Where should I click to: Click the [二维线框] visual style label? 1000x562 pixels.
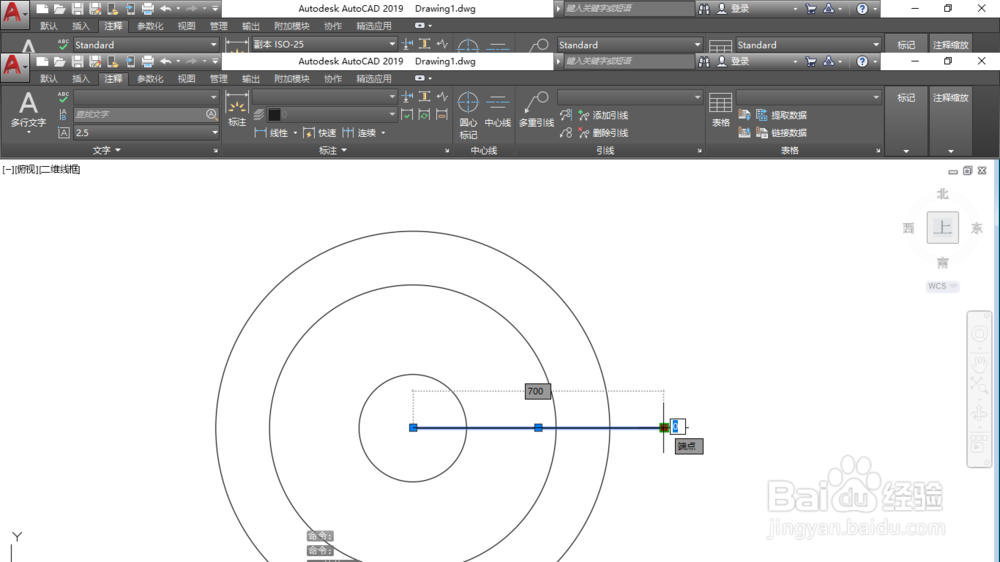pyautogui.click(x=60, y=169)
